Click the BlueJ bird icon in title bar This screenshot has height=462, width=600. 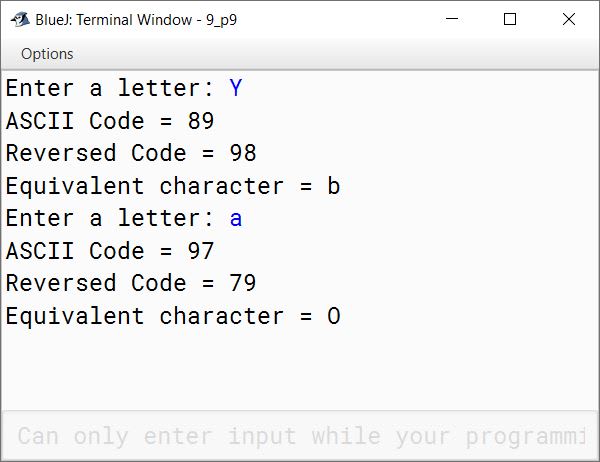(x=20, y=20)
